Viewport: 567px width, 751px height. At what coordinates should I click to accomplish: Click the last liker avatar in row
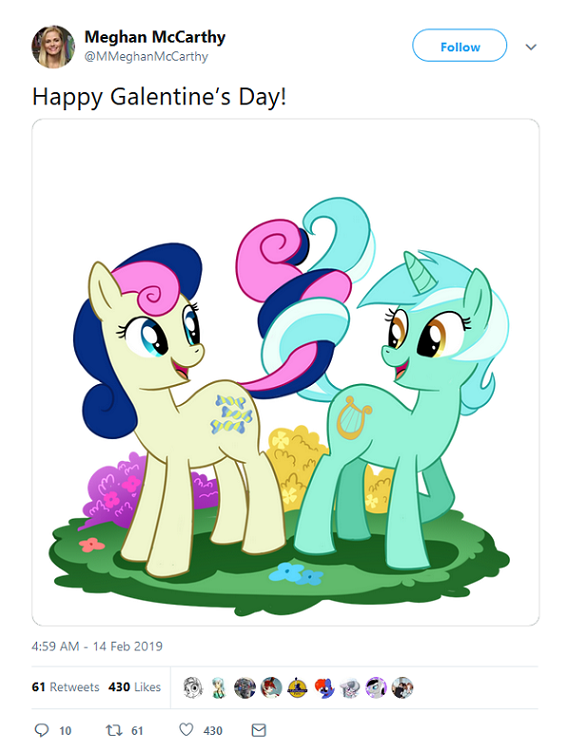click(x=402, y=688)
